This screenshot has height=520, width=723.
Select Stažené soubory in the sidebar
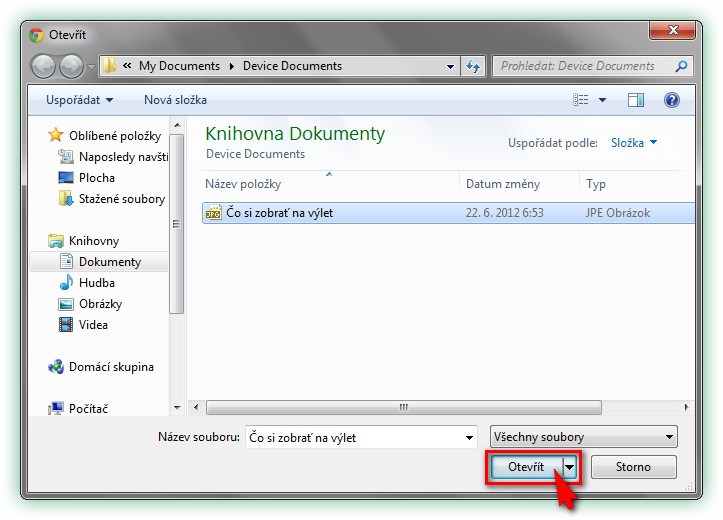(122, 199)
